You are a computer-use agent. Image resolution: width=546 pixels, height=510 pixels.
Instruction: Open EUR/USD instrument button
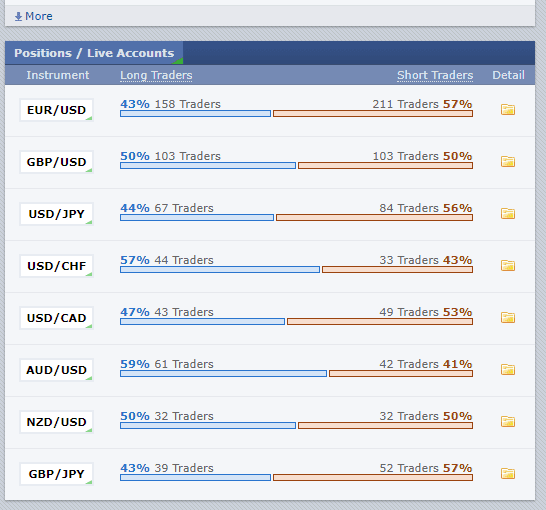[56, 110]
